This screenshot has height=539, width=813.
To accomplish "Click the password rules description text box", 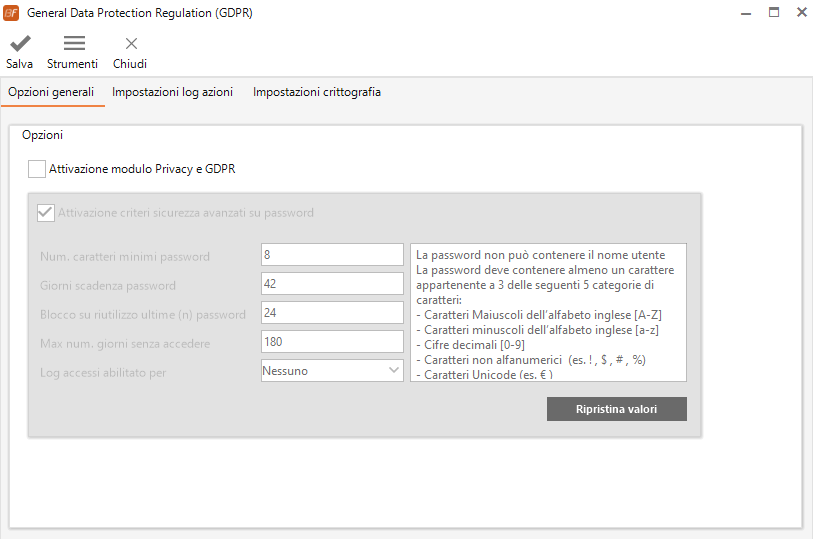I will (x=549, y=313).
